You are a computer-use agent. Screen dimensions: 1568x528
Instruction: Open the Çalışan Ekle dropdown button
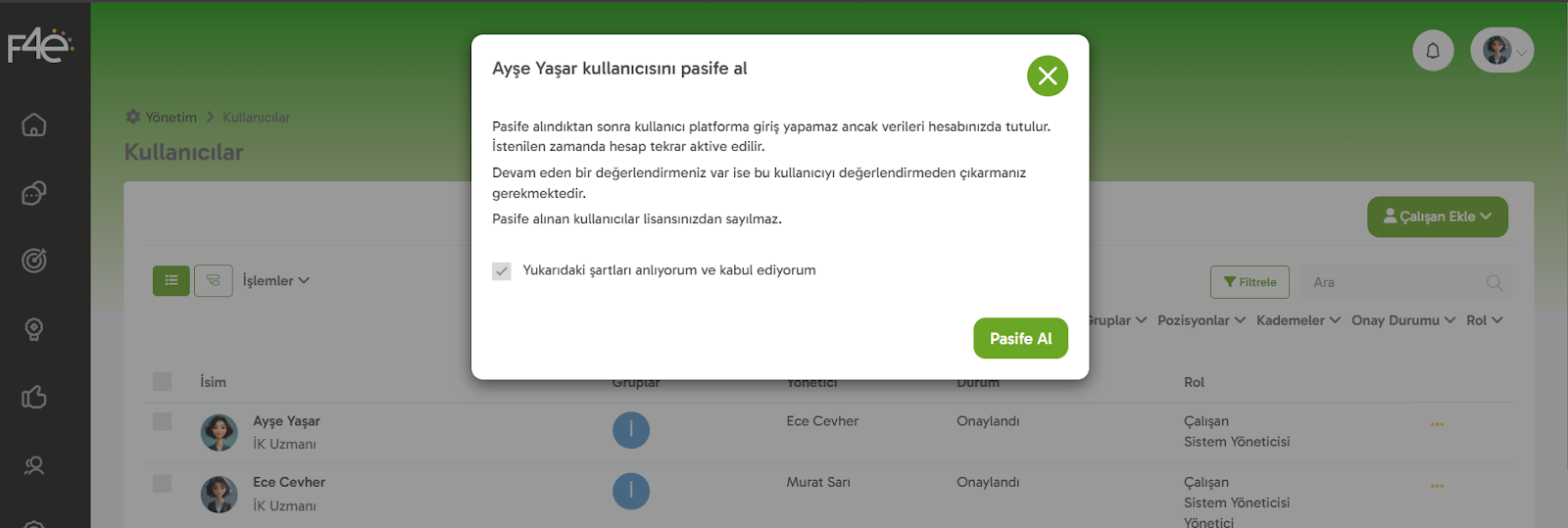pos(1437,216)
